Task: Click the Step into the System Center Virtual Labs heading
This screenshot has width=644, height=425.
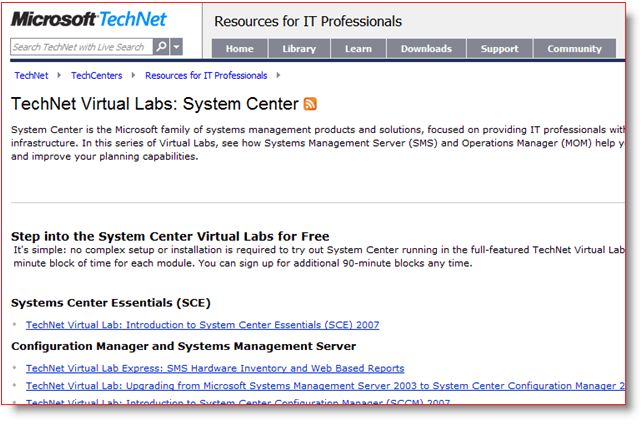Action: click(x=170, y=237)
